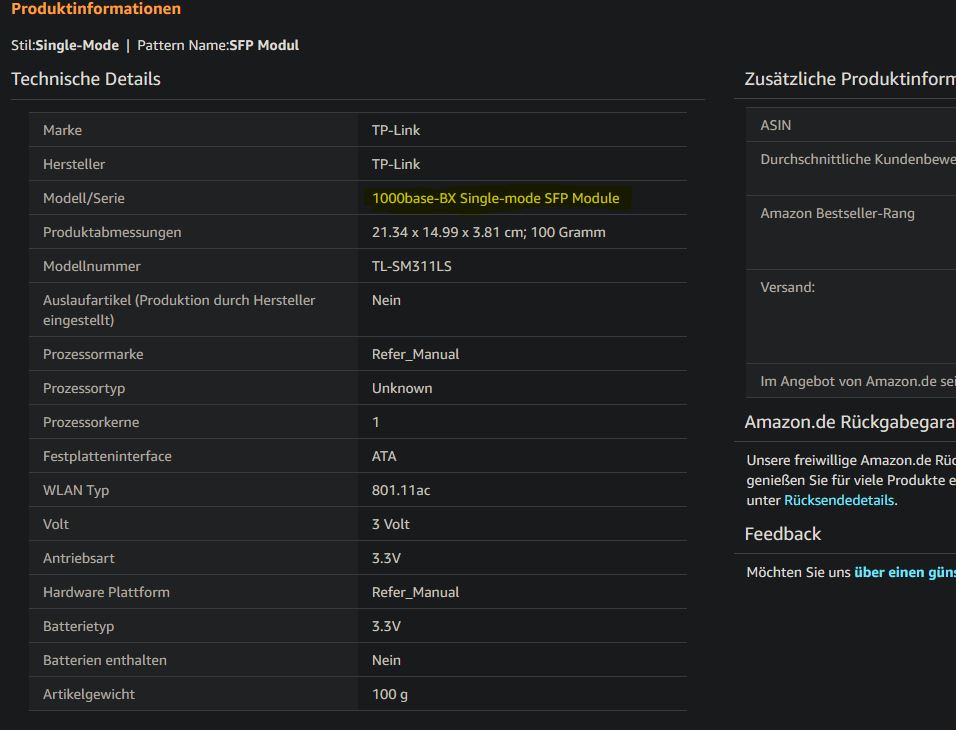Screen dimensions: 956x730
Task: Click the Artikelgewicht value 100 g
Action: tap(390, 694)
